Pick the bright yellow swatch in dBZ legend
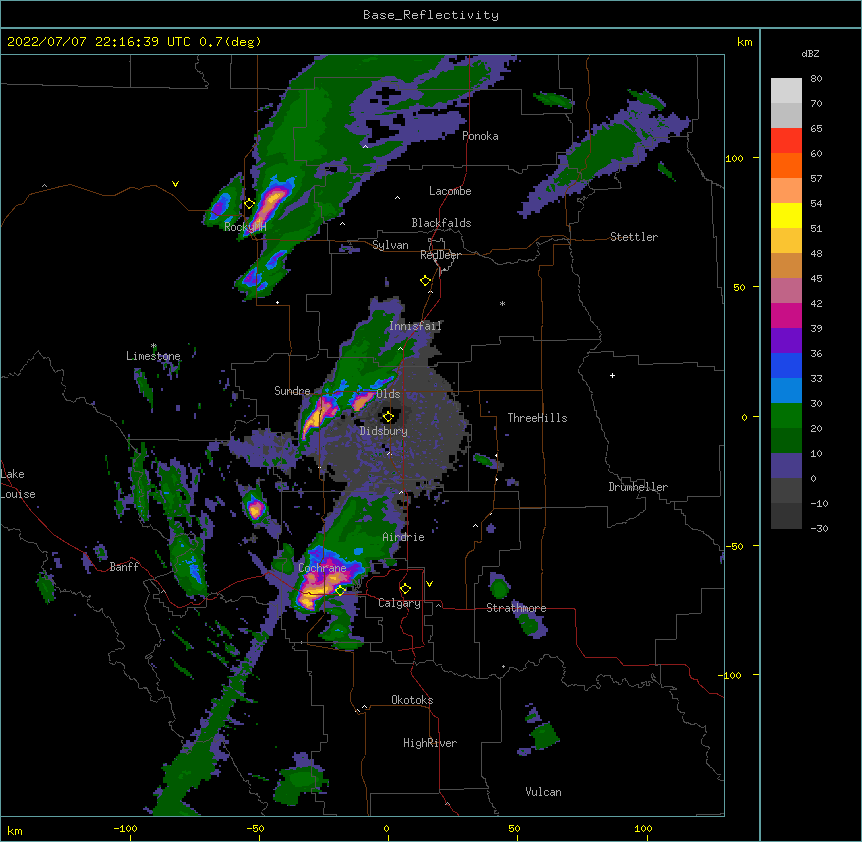The height and width of the screenshot is (842, 862). pyautogui.click(x=786, y=215)
